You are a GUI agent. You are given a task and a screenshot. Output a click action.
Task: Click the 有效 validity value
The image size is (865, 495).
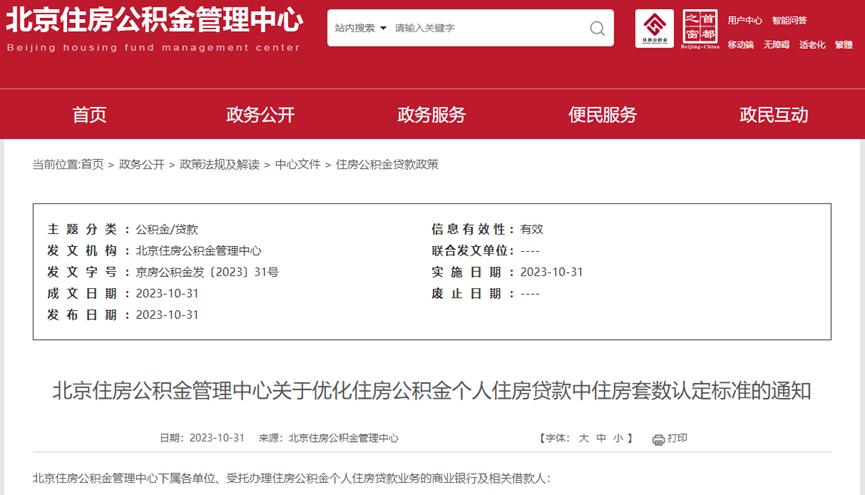(532, 229)
